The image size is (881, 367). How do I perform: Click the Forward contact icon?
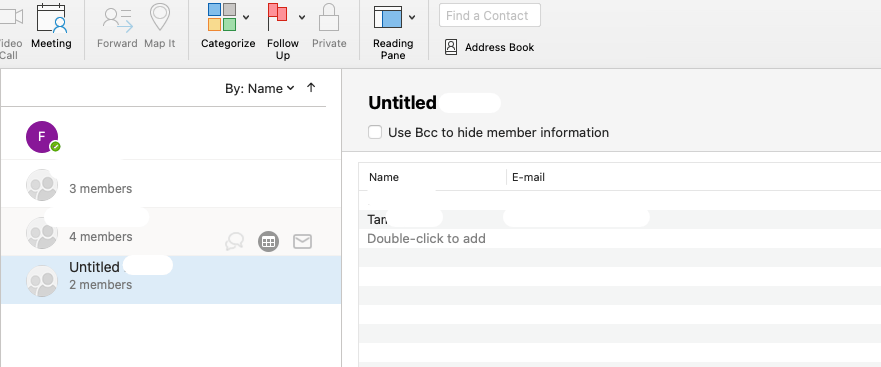117,18
